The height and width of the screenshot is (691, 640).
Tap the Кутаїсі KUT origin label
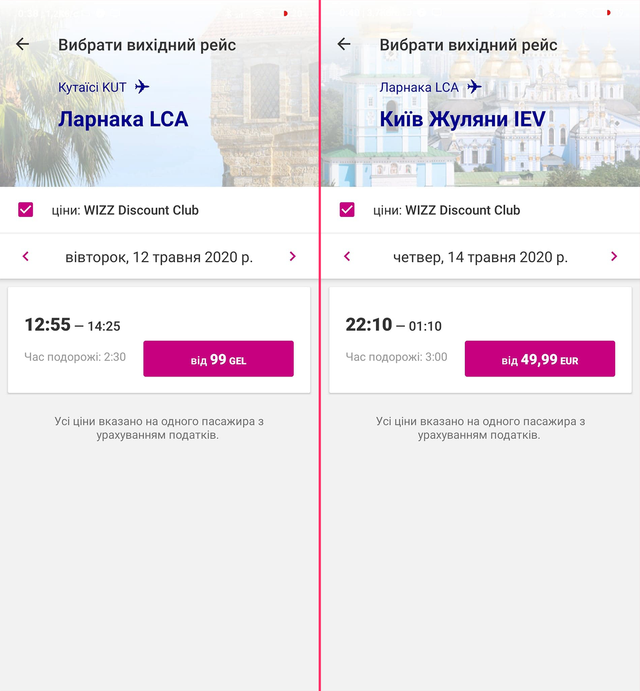point(92,87)
